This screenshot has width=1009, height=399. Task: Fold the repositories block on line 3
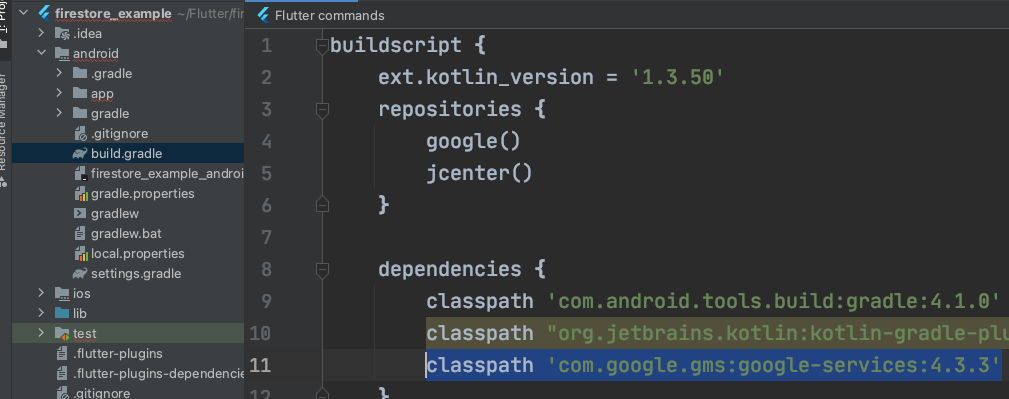pyautogui.click(x=322, y=110)
